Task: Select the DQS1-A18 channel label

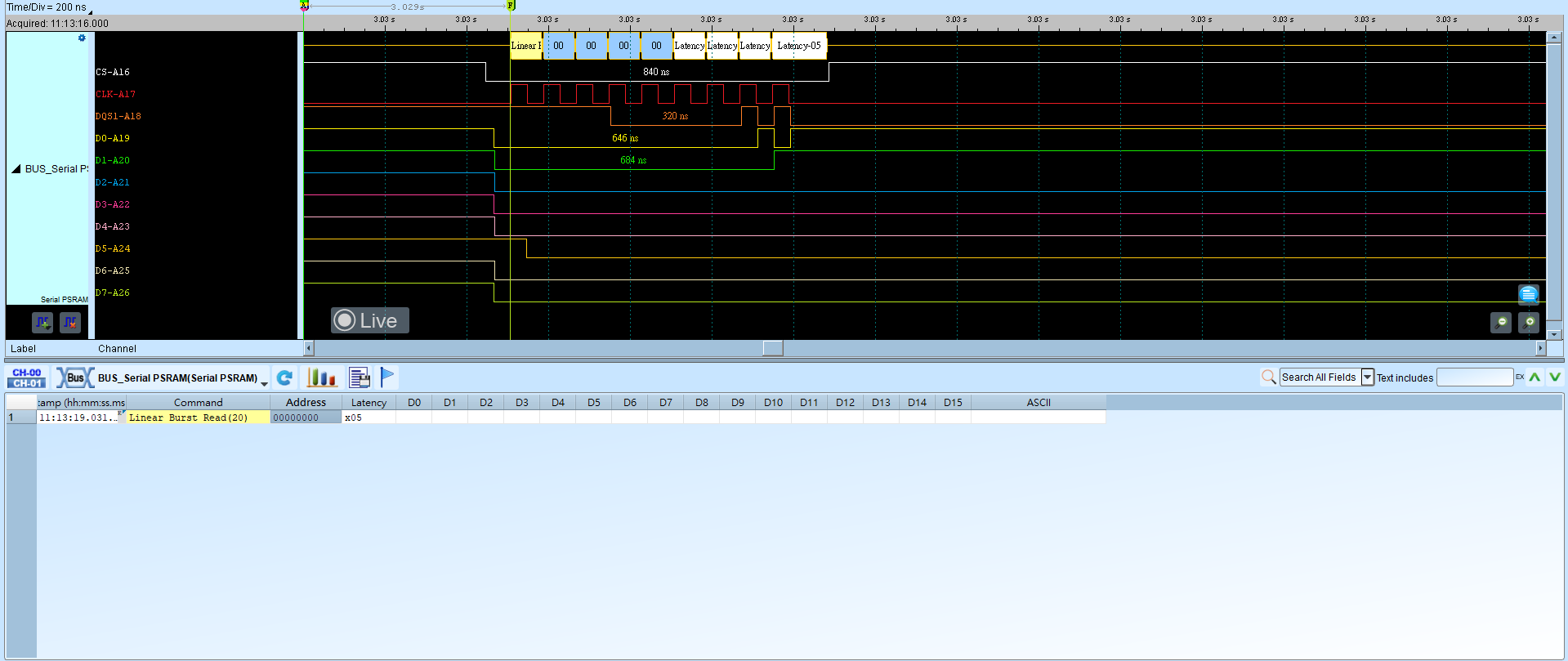Action: (x=118, y=116)
